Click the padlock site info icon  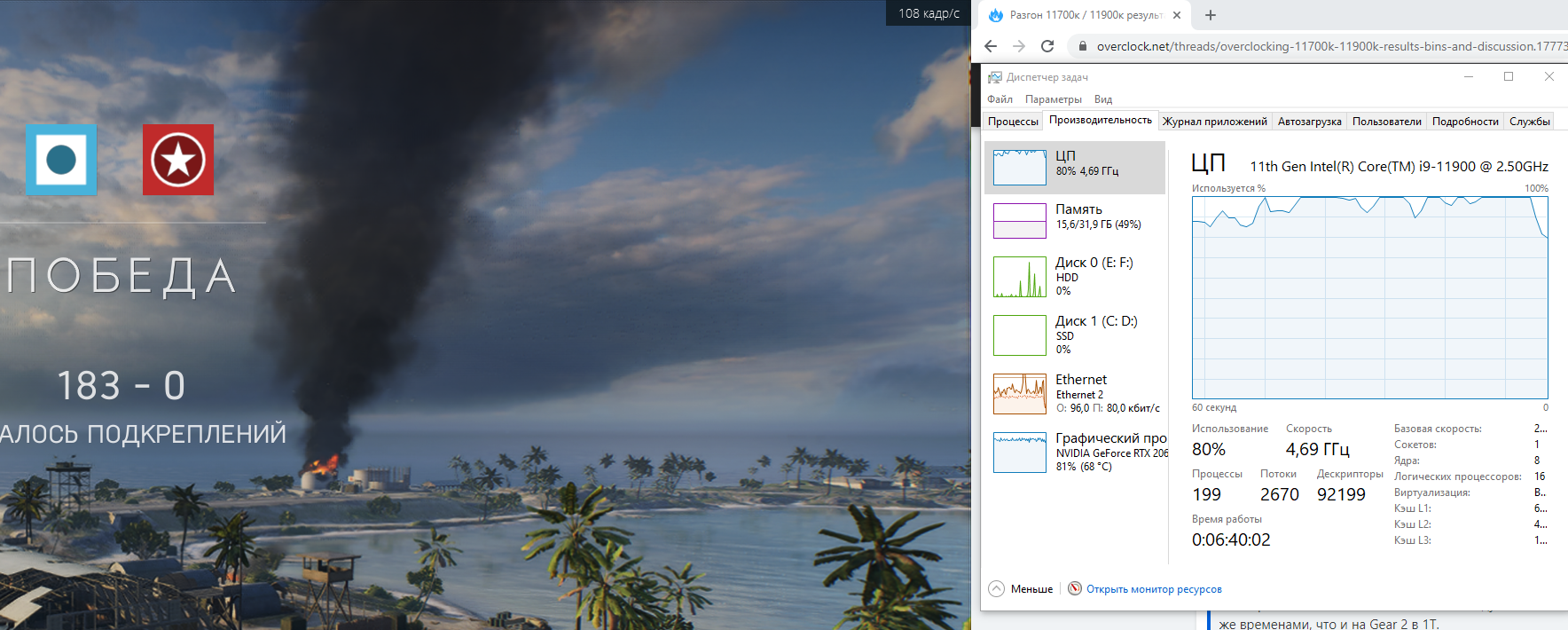pos(1083,46)
